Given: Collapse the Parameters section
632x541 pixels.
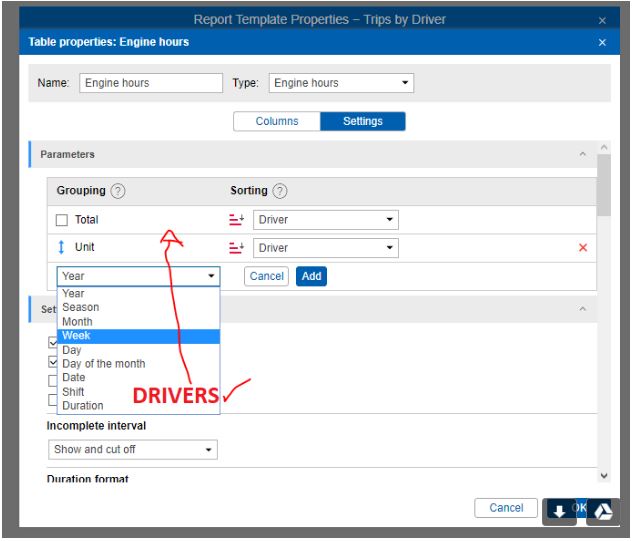Looking at the screenshot, I should click(582, 154).
